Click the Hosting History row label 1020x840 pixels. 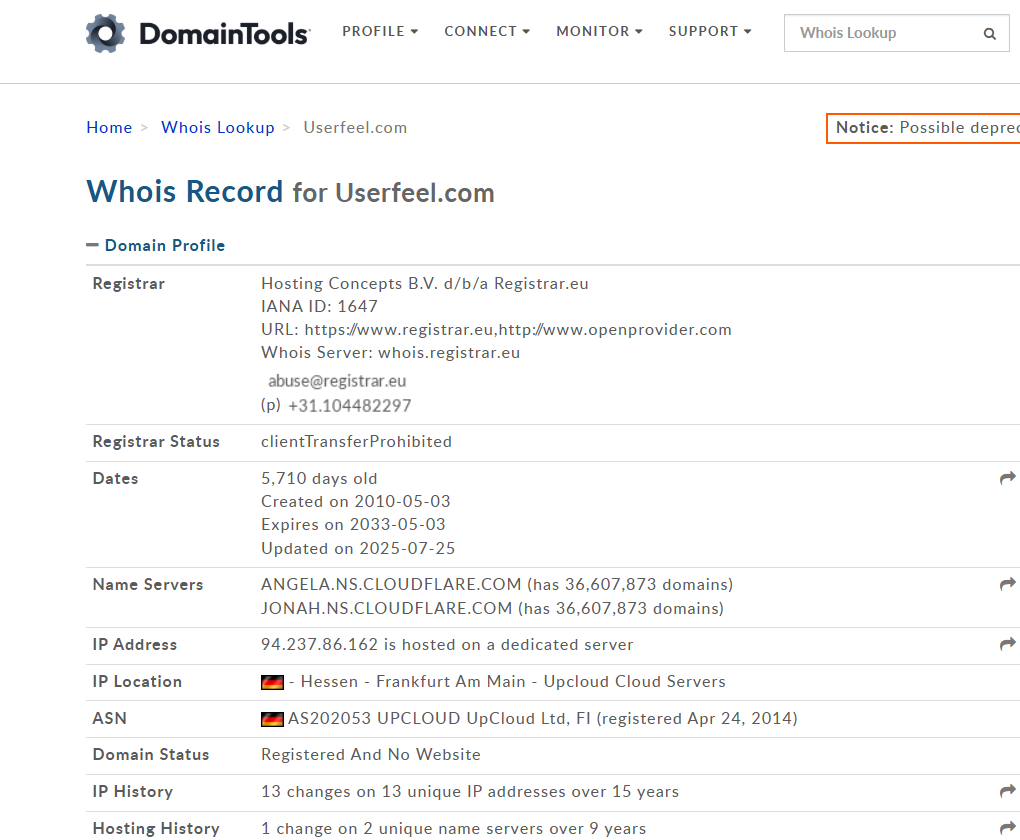pyautogui.click(x=156, y=828)
